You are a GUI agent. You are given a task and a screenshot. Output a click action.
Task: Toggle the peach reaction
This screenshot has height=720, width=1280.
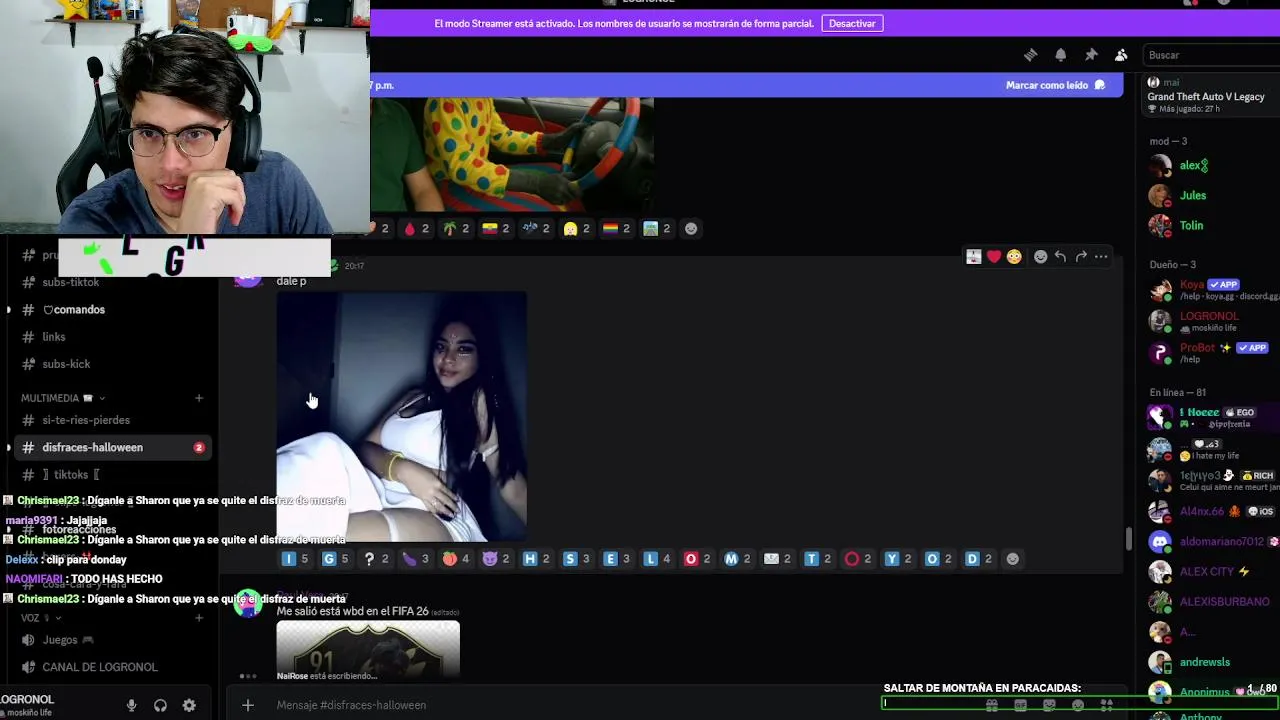456,559
